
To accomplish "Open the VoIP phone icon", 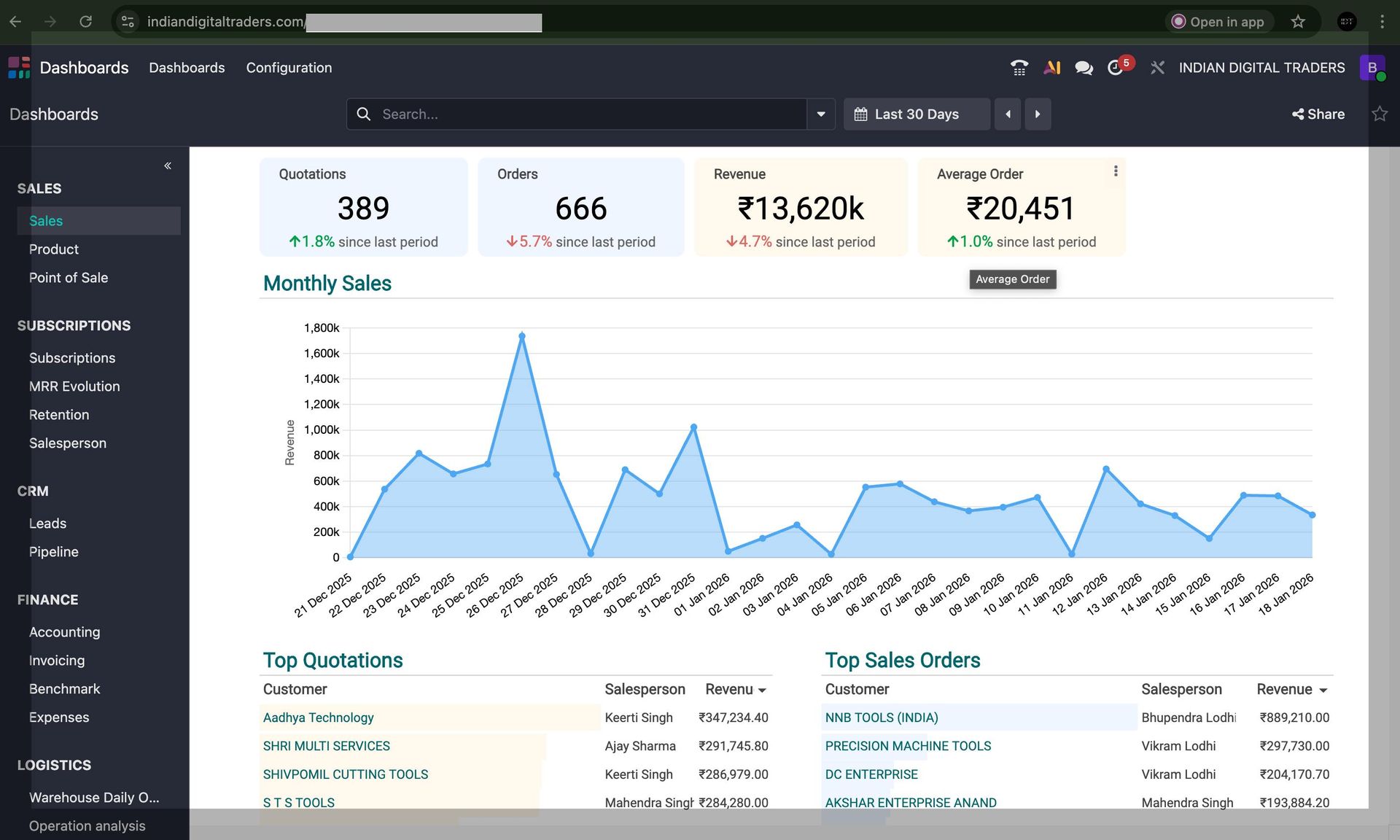I will pos(1019,68).
